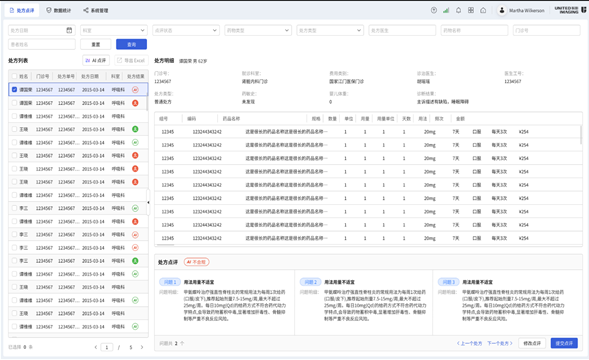589x360 pixels.
Task: Click the 导出 Excel button
Action: click(x=131, y=60)
